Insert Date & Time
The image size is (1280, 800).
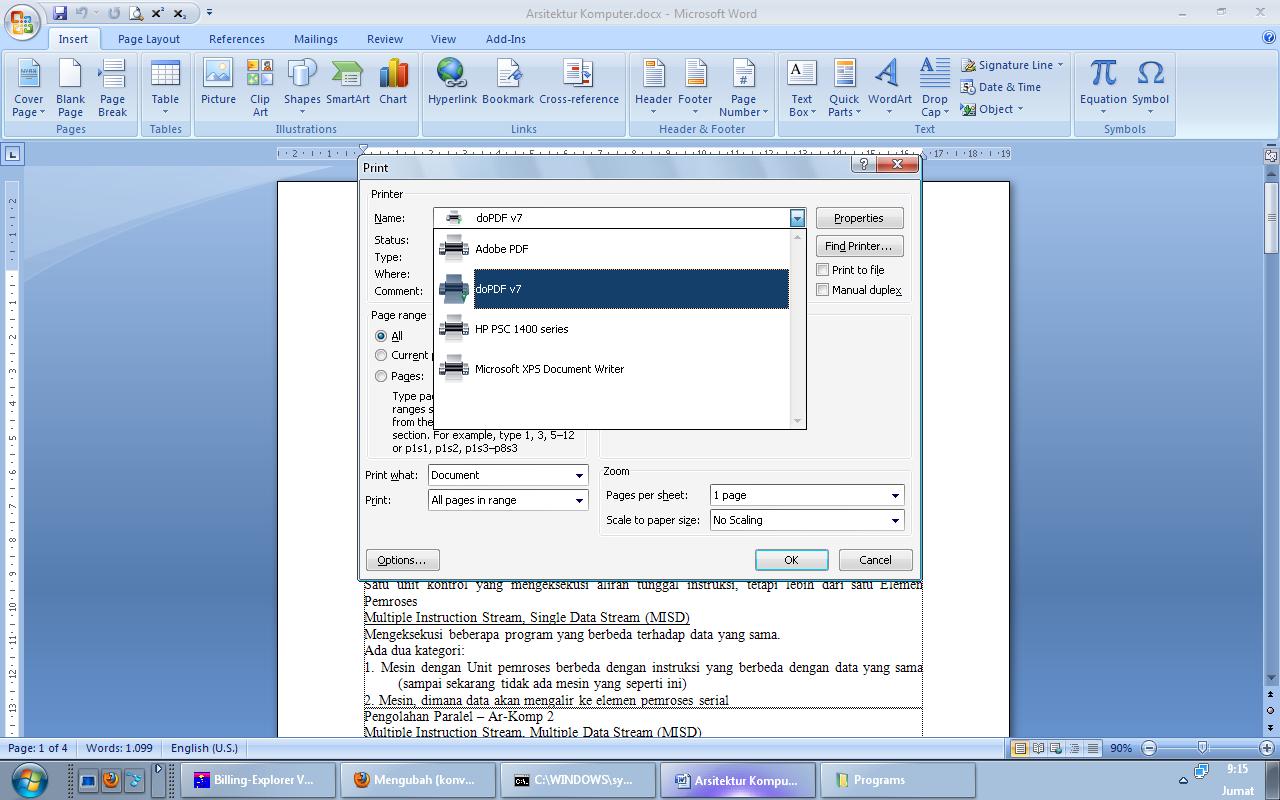1001,87
